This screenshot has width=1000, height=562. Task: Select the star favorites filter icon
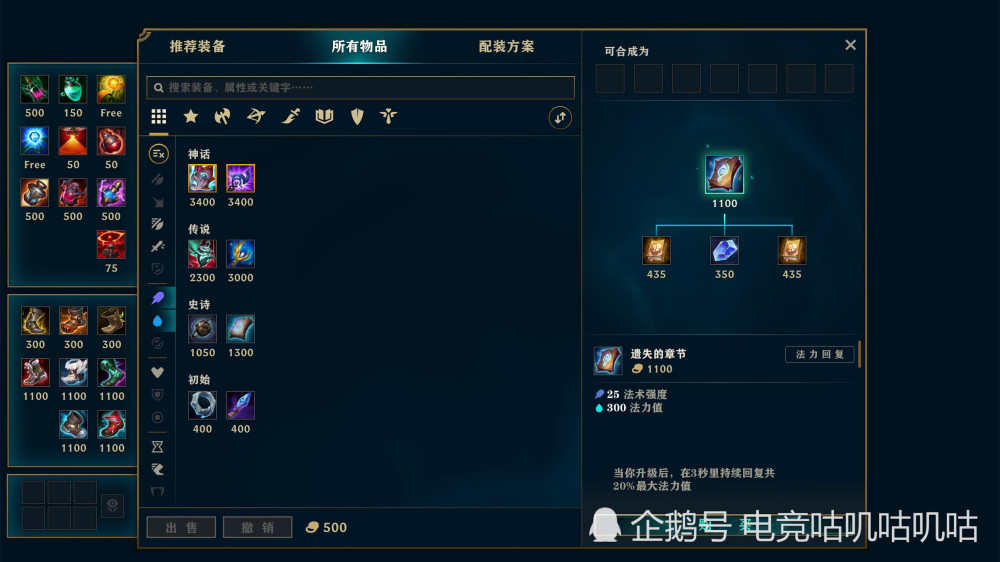190,116
